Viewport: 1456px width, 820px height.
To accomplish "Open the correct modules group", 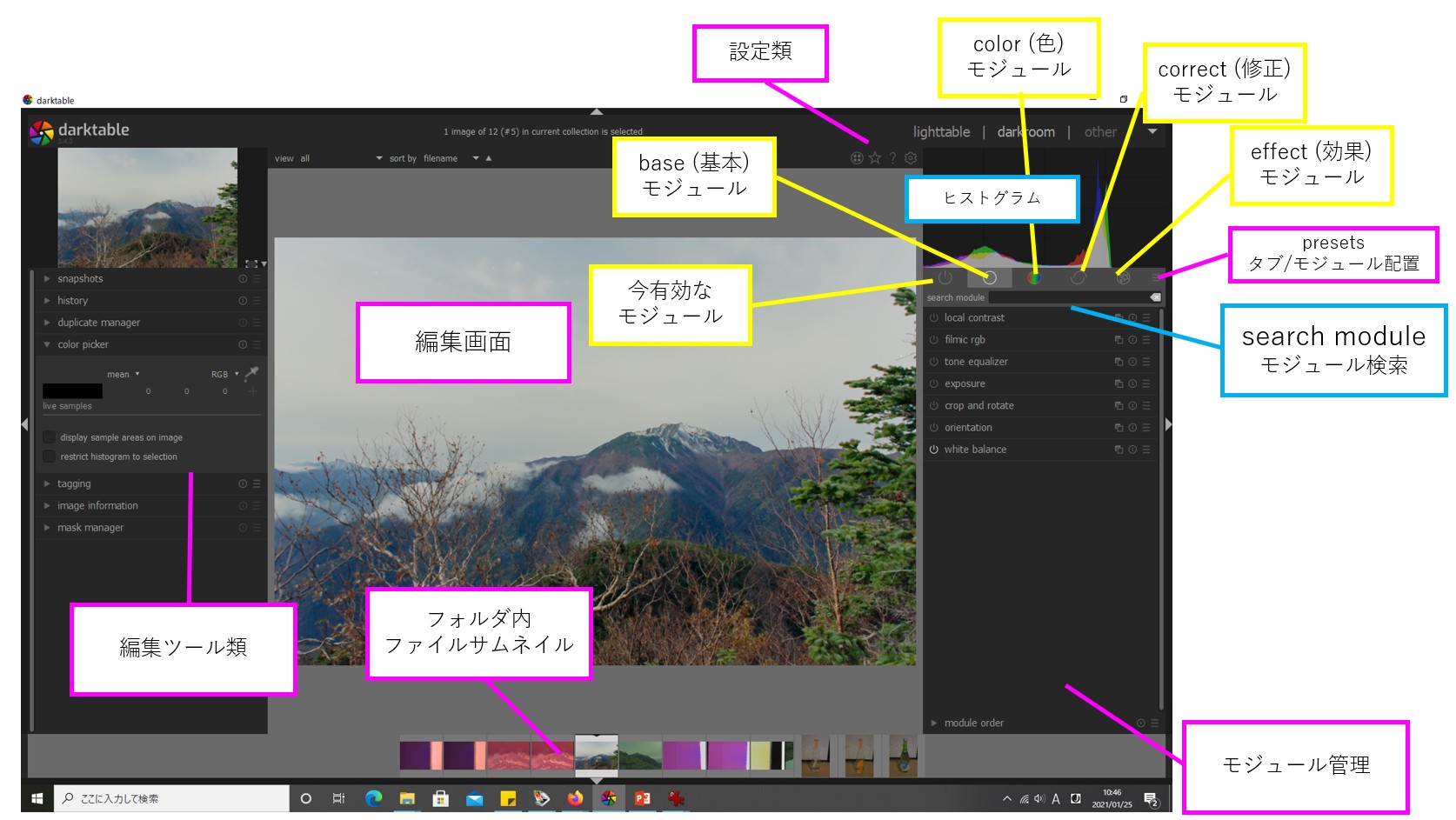I will pyautogui.click(x=1079, y=277).
